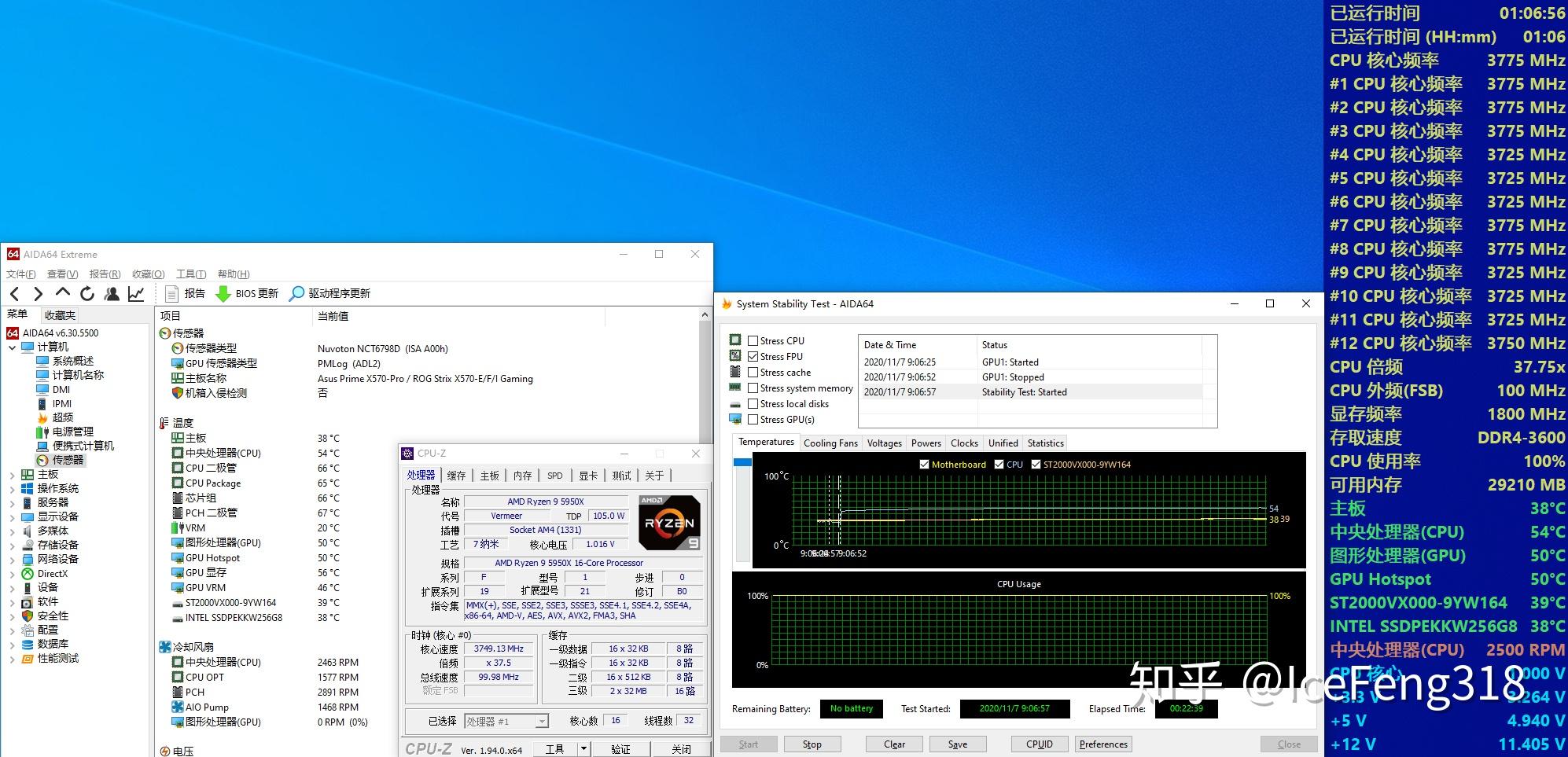Select 系统概述 in the tree

click(72, 362)
